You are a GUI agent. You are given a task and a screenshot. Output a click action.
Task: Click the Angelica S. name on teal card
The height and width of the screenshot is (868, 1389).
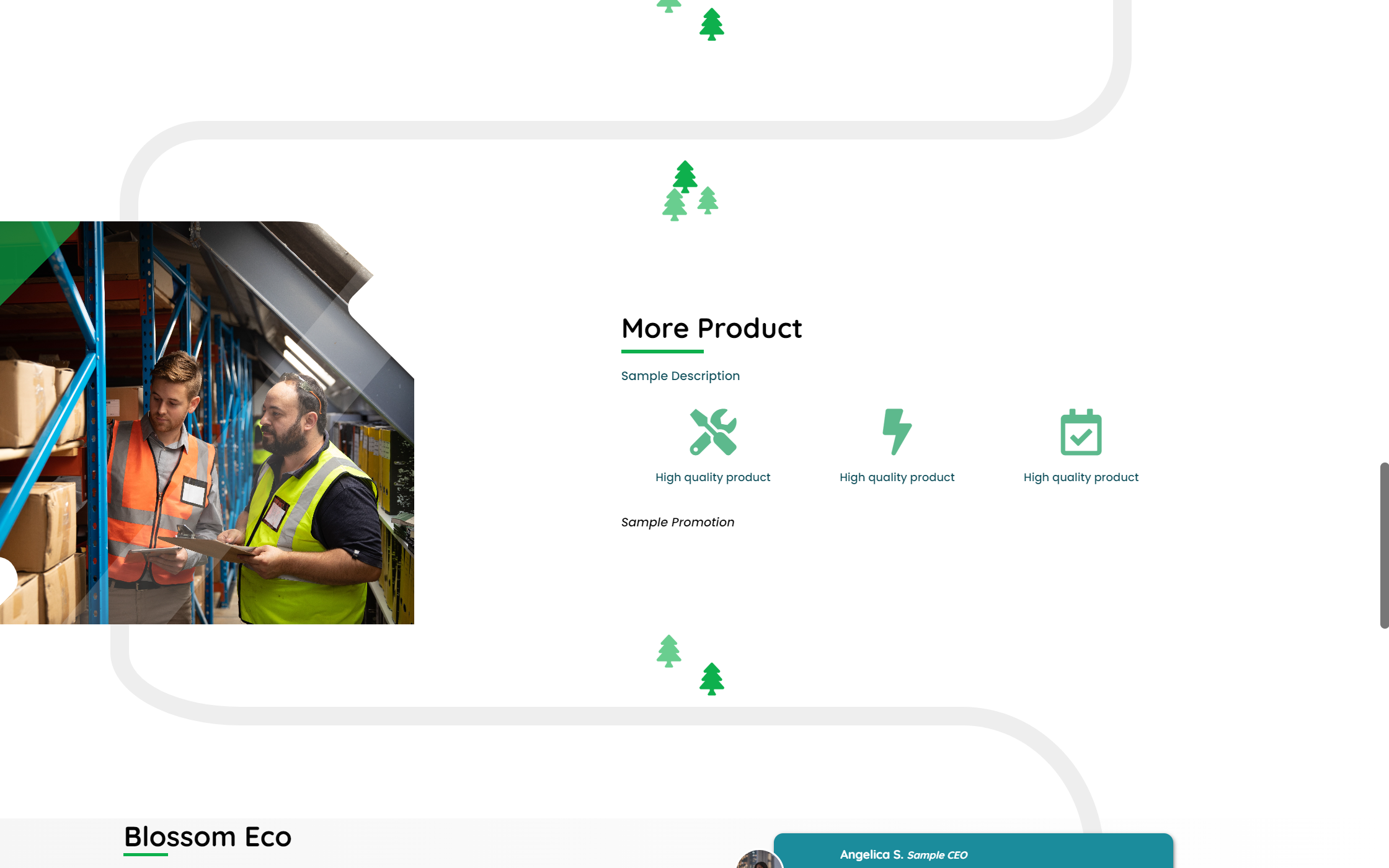[x=871, y=854]
